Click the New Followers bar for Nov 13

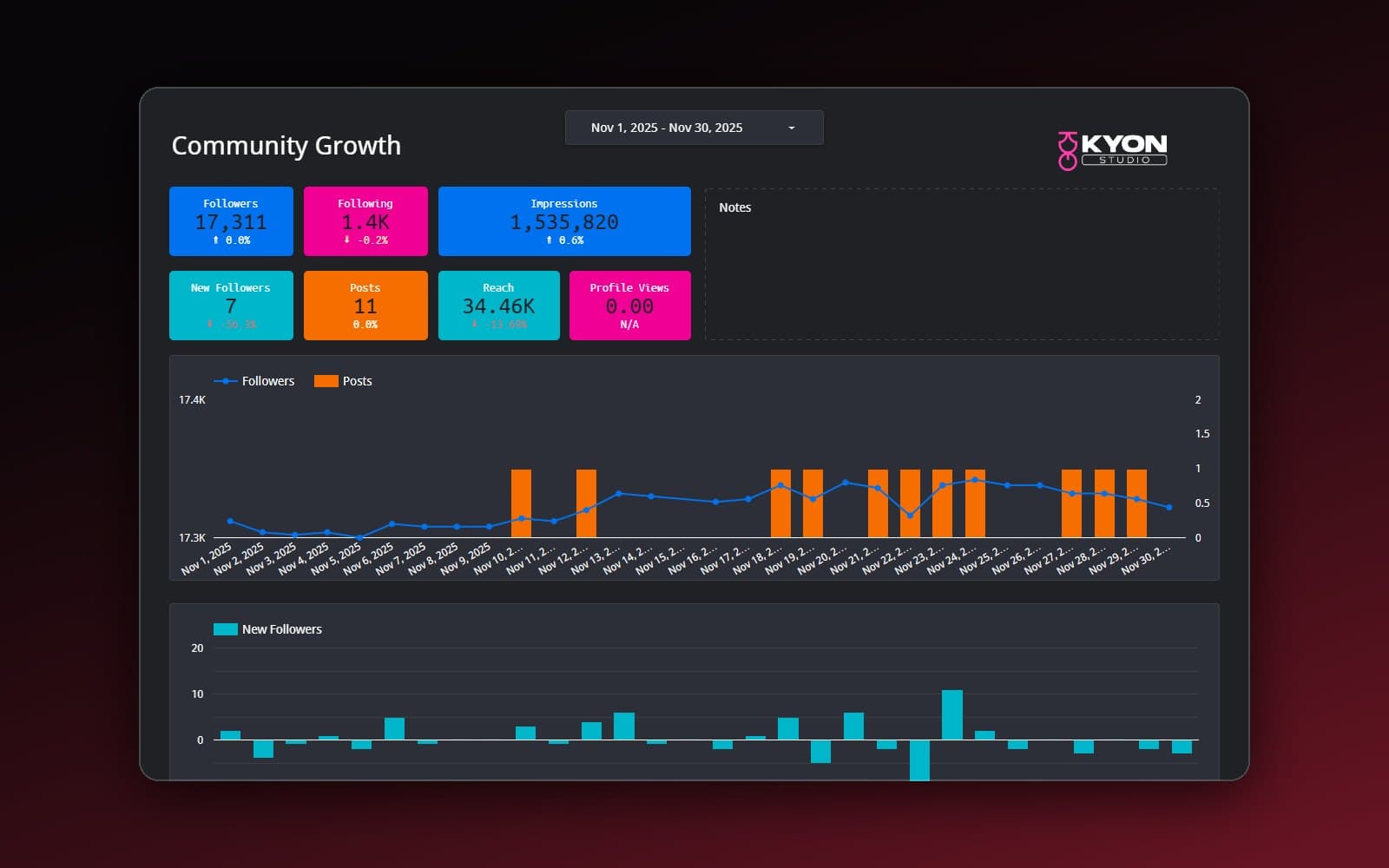(x=624, y=727)
